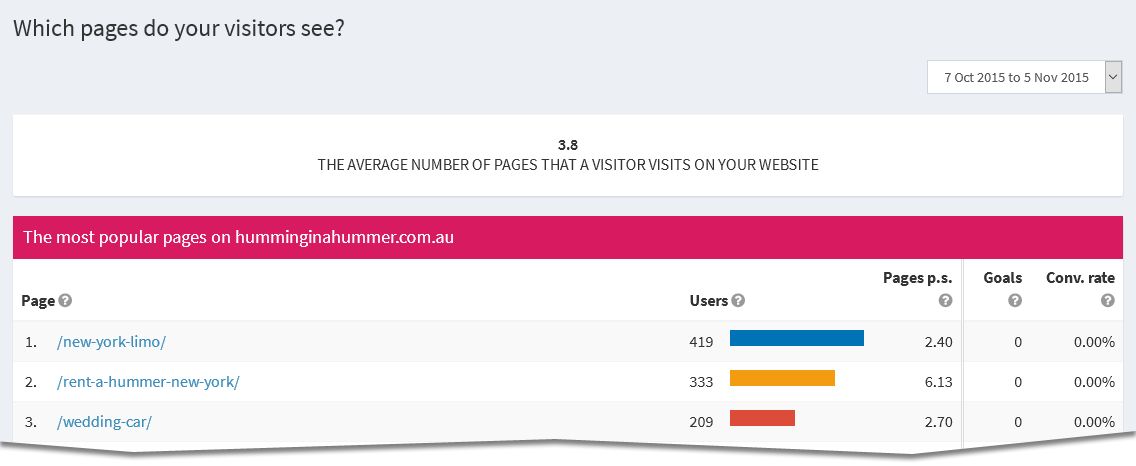Click the 3.8 average pages statistic
The width and height of the screenshot is (1136, 466).
(x=568, y=144)
